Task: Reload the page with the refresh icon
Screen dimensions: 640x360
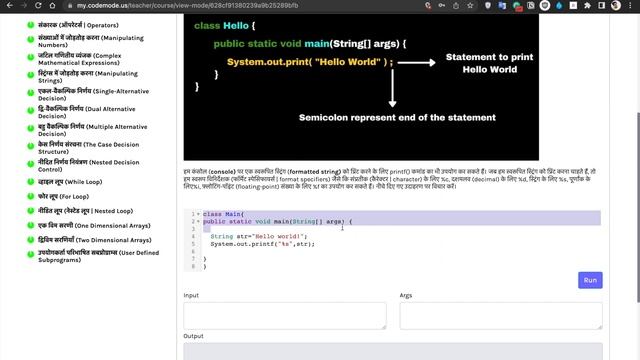Action: click(x=38, y=5)
